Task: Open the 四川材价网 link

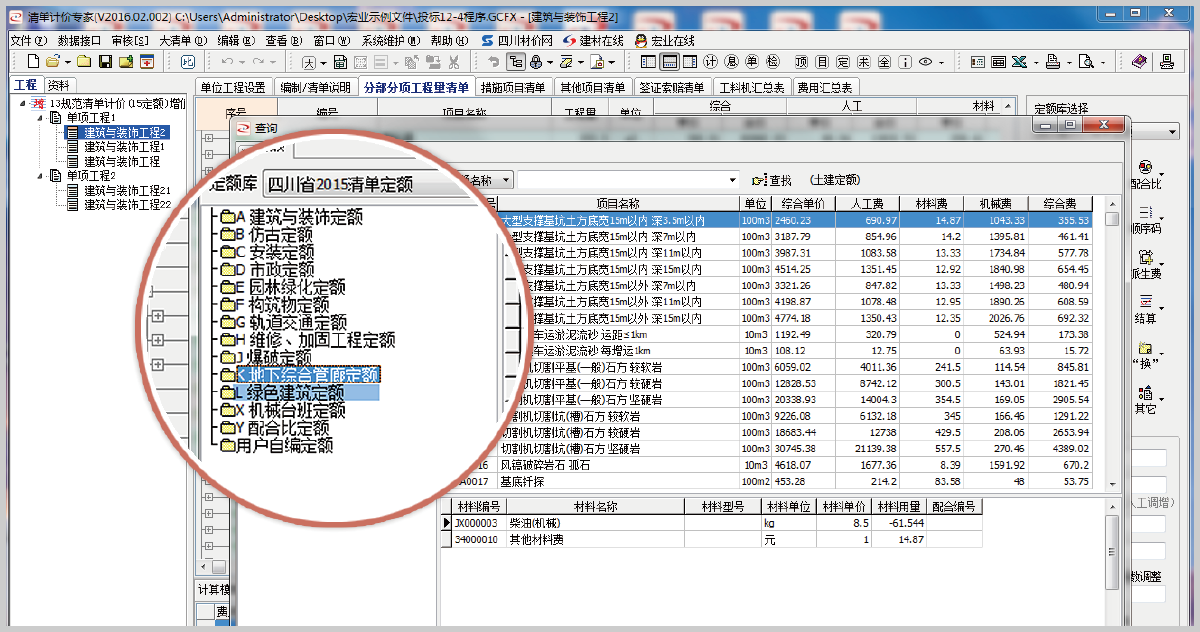Action: point(518,41)
